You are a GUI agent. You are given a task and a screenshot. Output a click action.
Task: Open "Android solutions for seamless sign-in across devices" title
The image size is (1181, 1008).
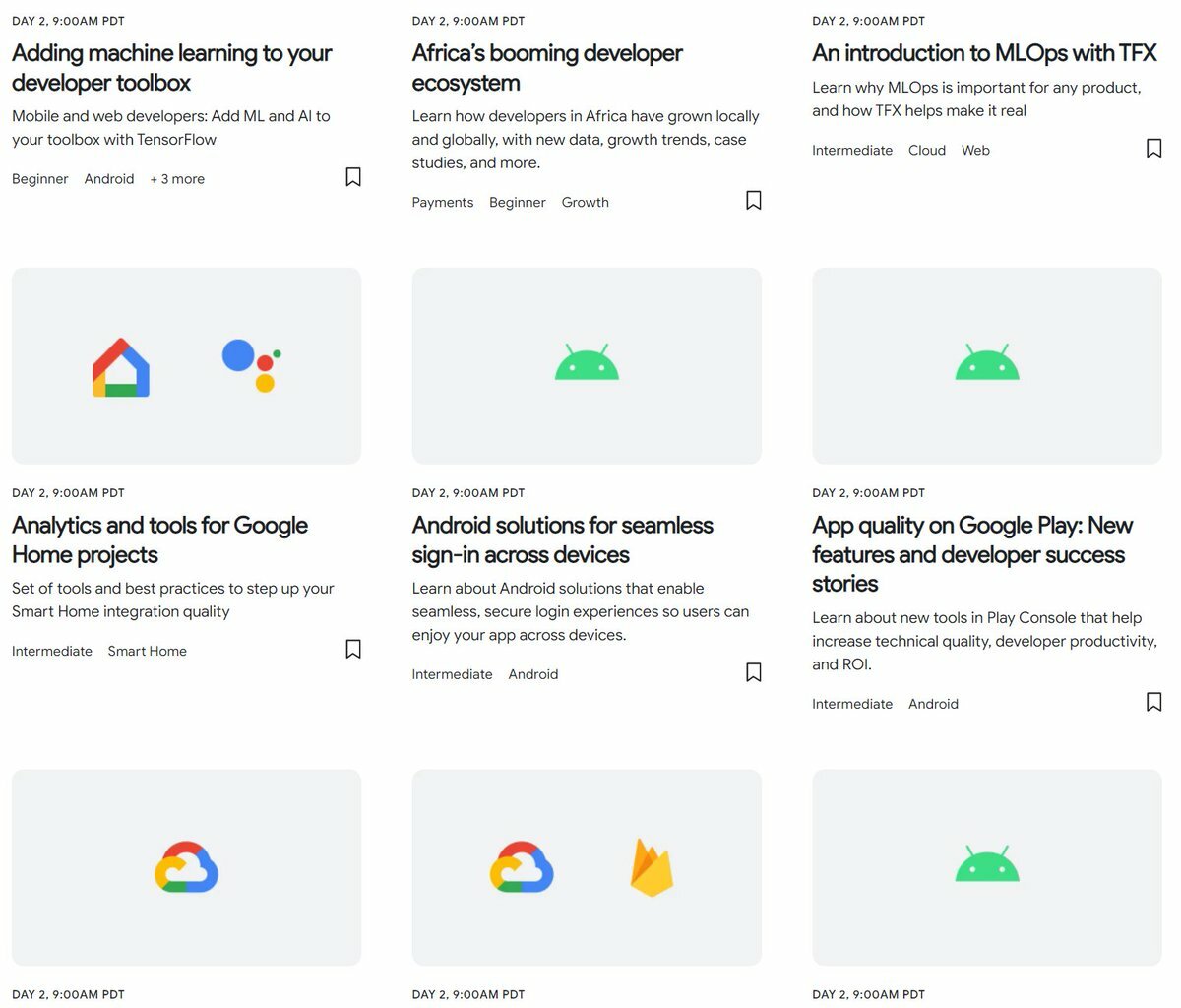(563, 540)
